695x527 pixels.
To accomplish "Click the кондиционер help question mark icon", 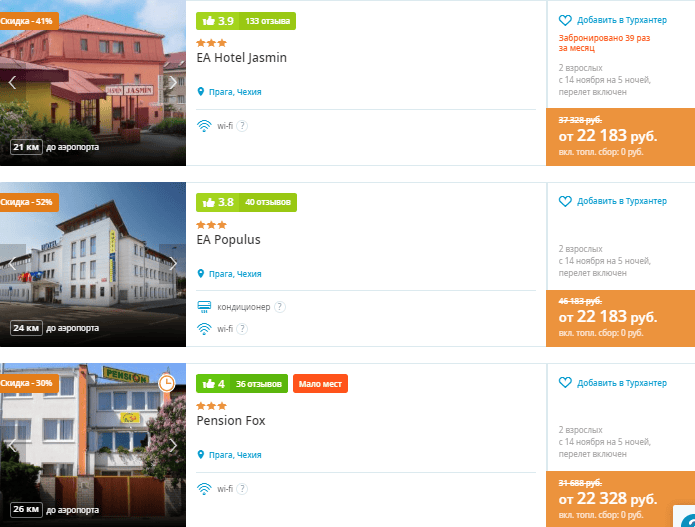I will 280,307.
